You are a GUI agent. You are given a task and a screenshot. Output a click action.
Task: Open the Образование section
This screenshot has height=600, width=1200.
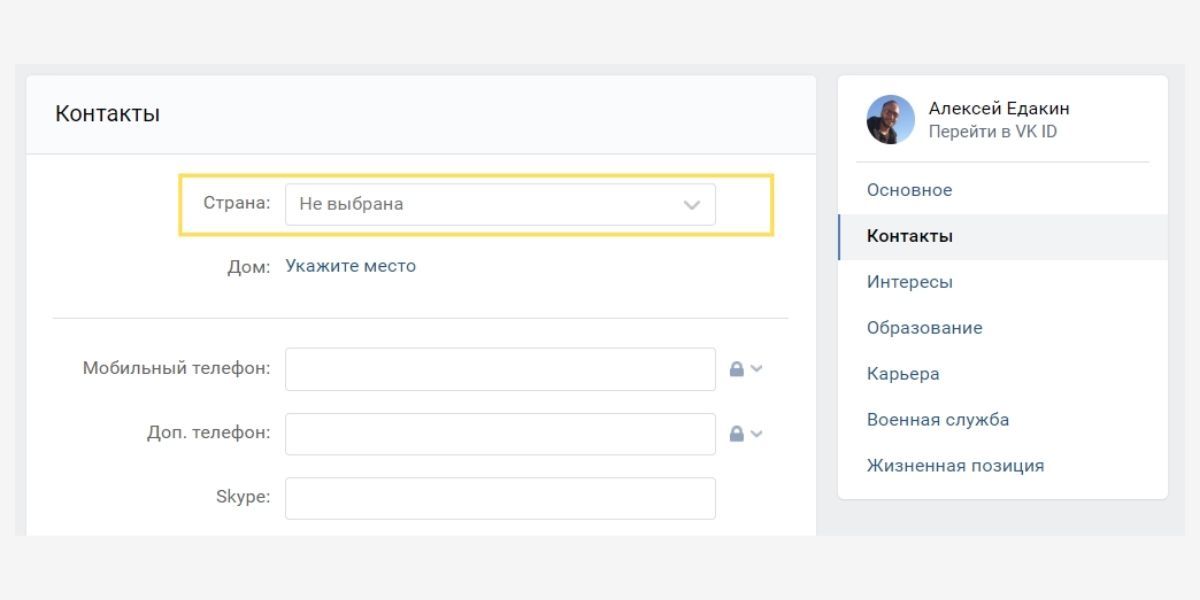coord(924,328)
